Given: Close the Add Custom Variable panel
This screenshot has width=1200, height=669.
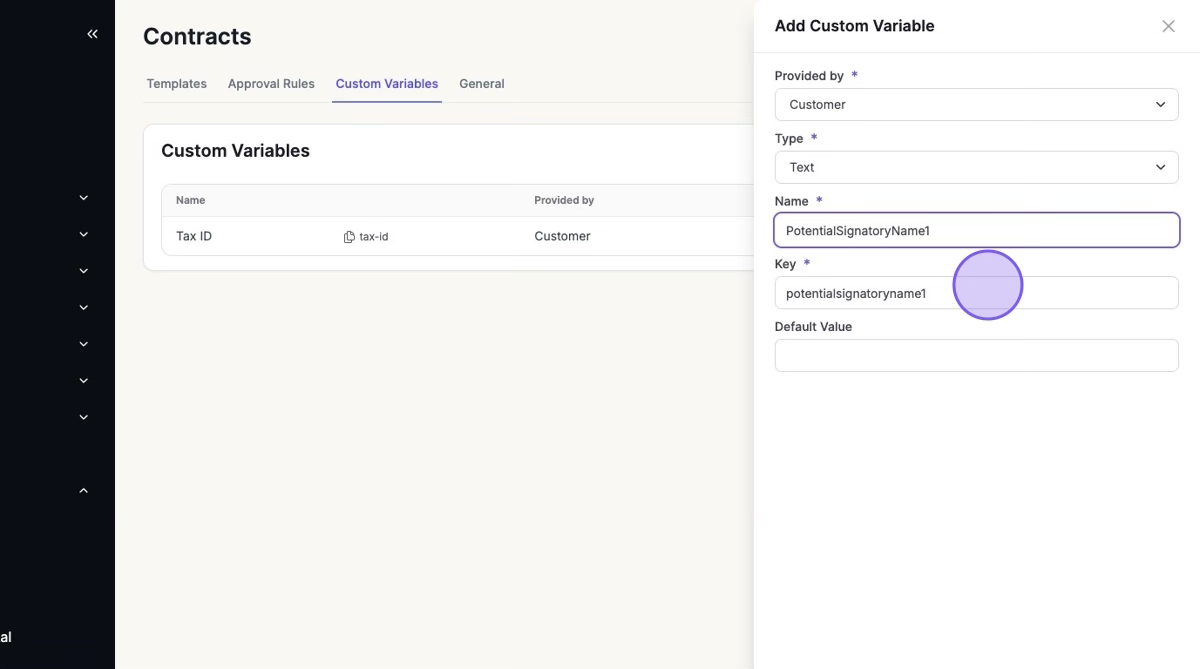Looking at the screenshot, I should tap(1168, 26).
